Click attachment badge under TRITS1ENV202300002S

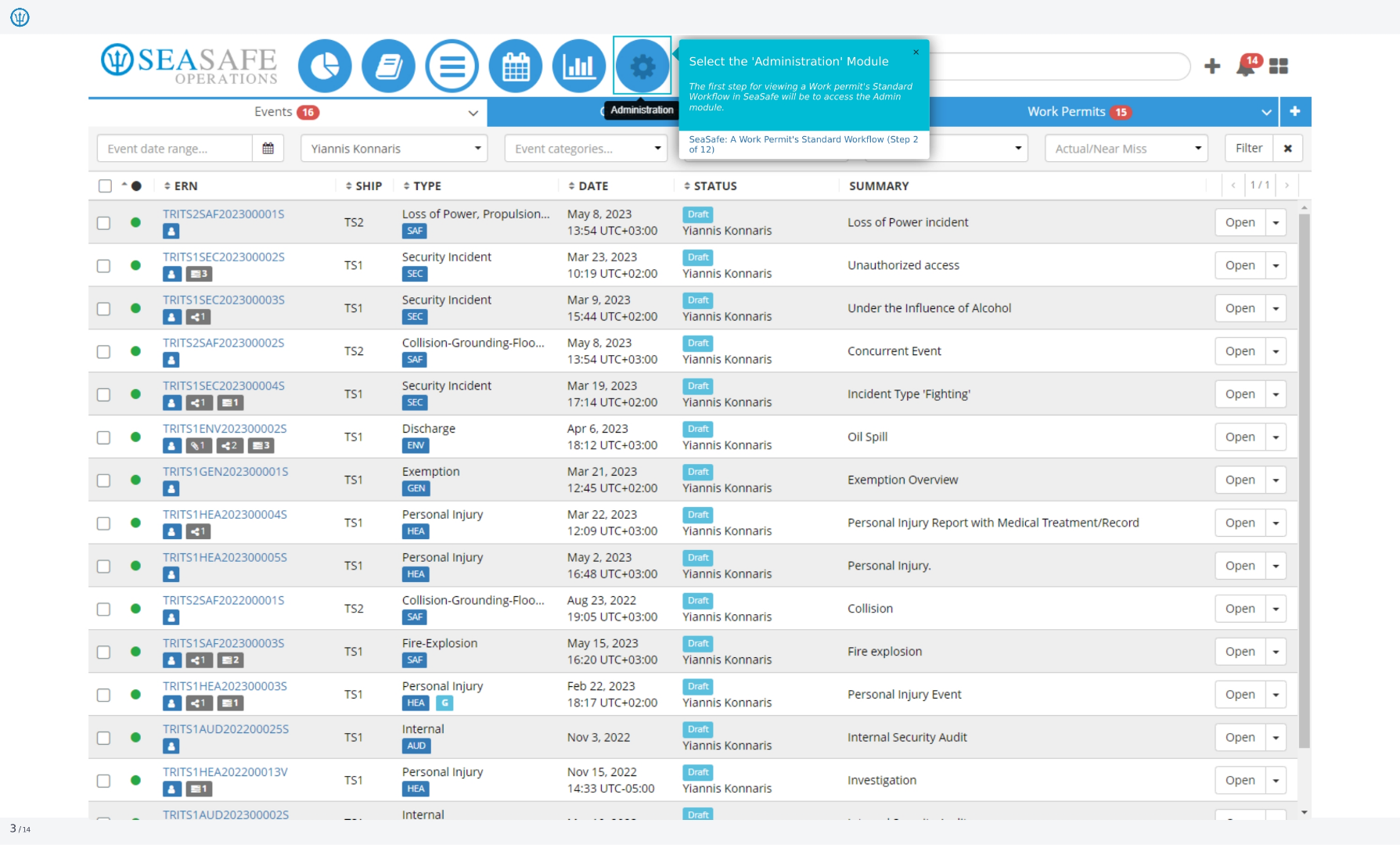(199, 446)
